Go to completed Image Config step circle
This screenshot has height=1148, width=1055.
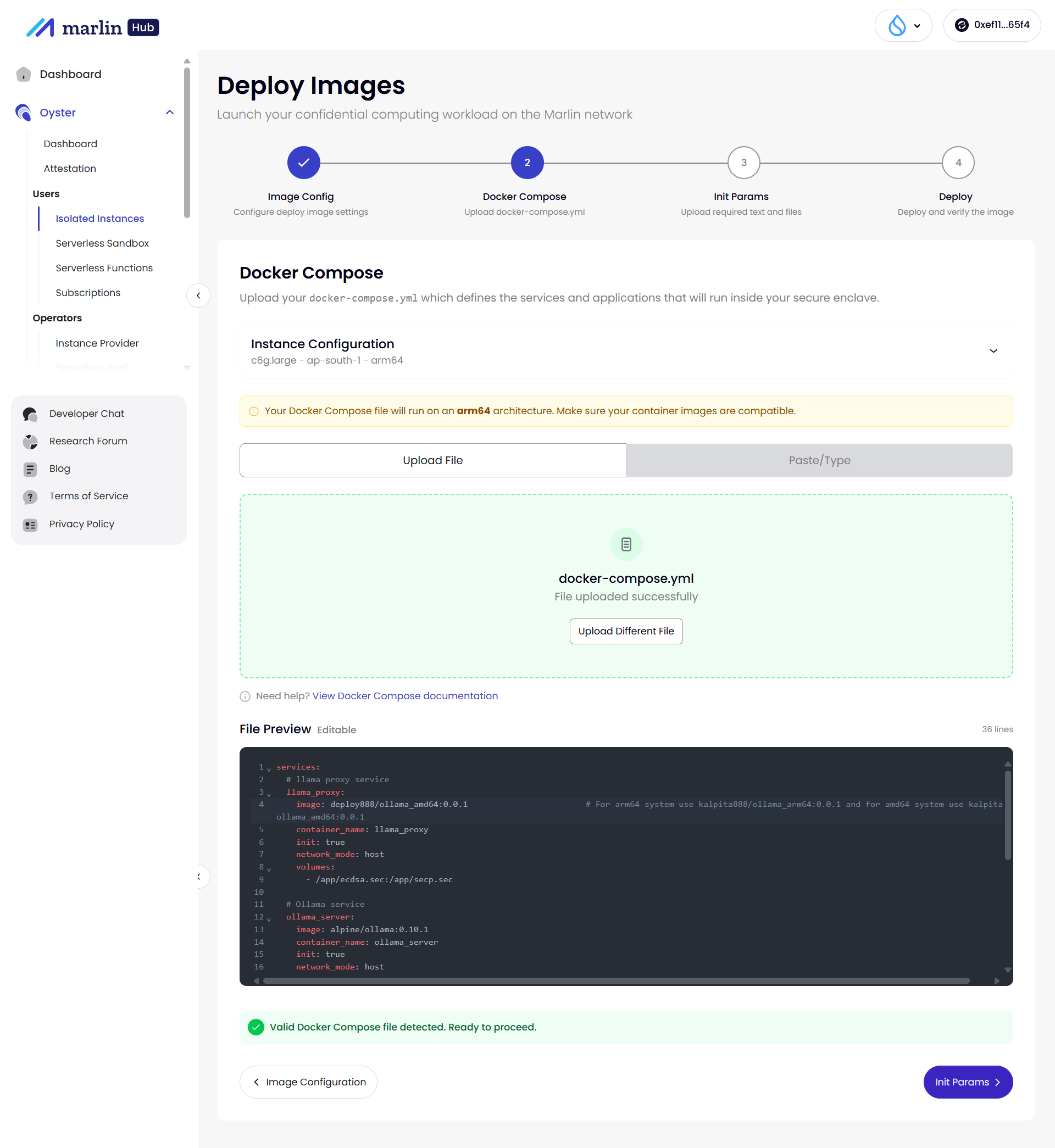(303, 163)
